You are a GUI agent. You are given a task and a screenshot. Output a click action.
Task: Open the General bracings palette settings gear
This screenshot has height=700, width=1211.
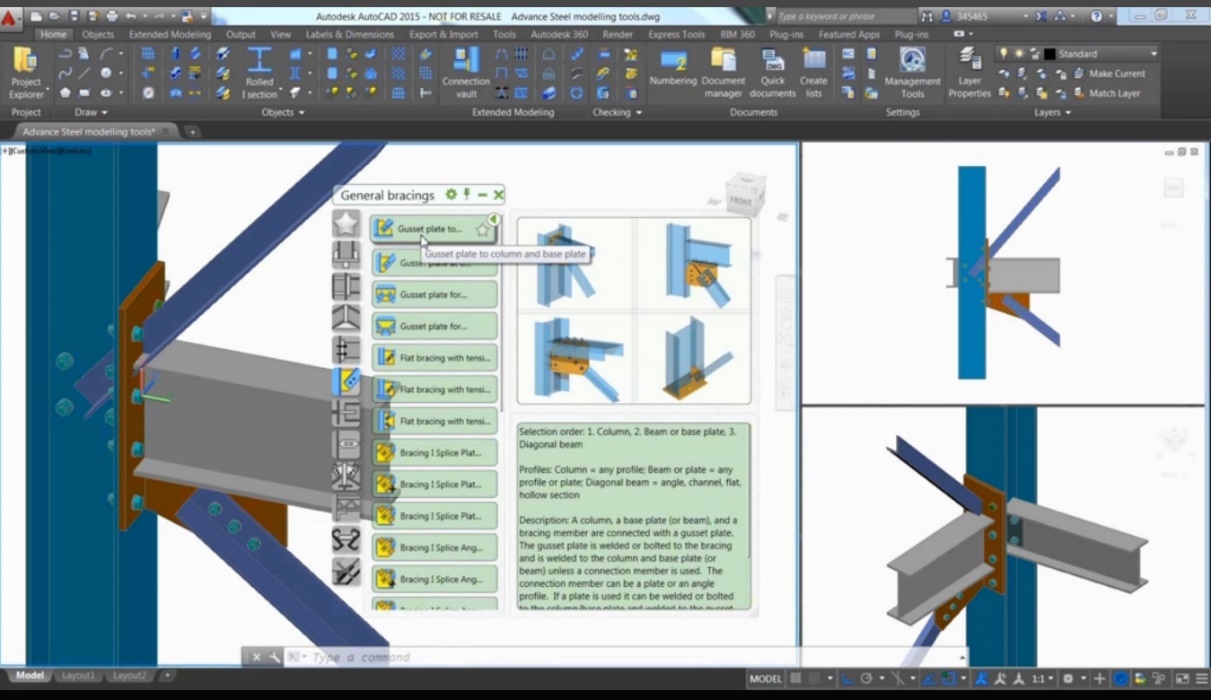click(451, 194)
